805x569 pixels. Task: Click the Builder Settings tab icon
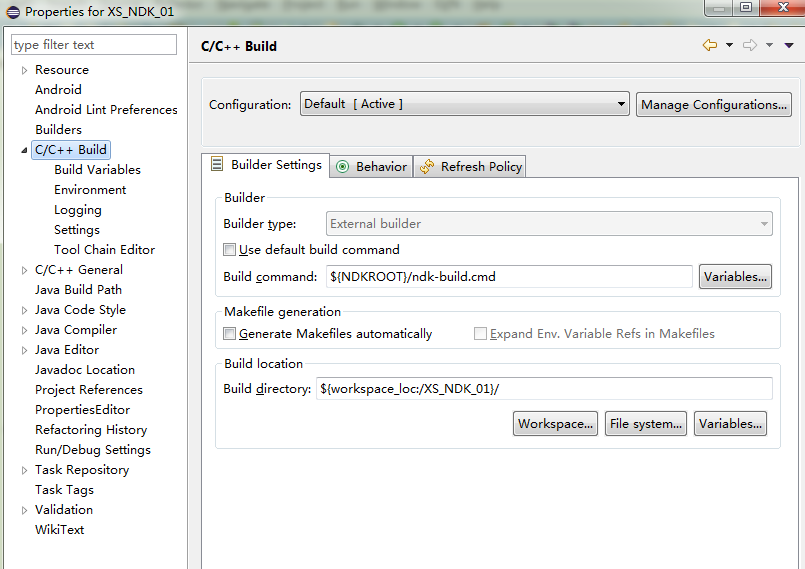[217, 164]
